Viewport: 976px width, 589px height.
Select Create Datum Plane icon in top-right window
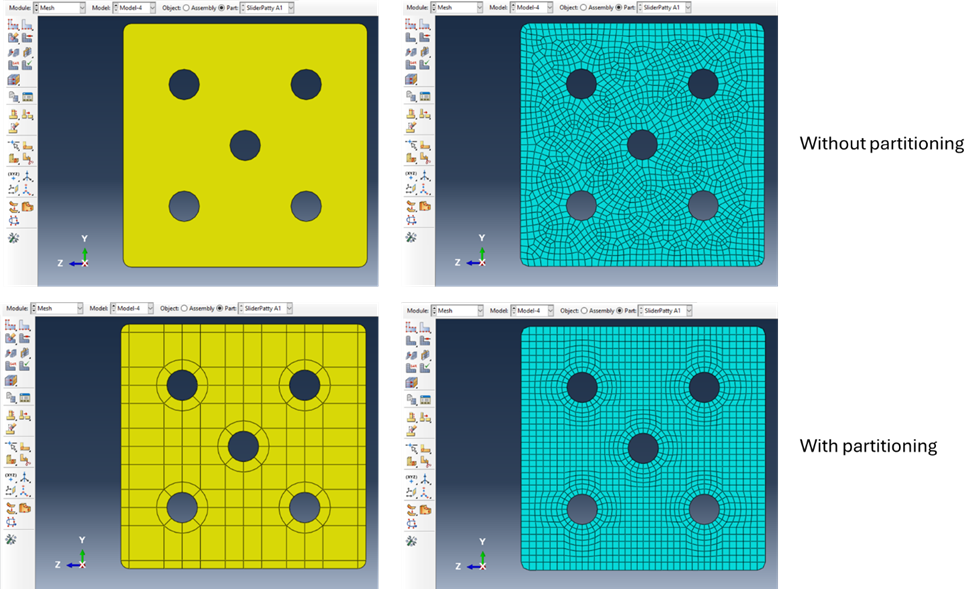click(411, 189)
